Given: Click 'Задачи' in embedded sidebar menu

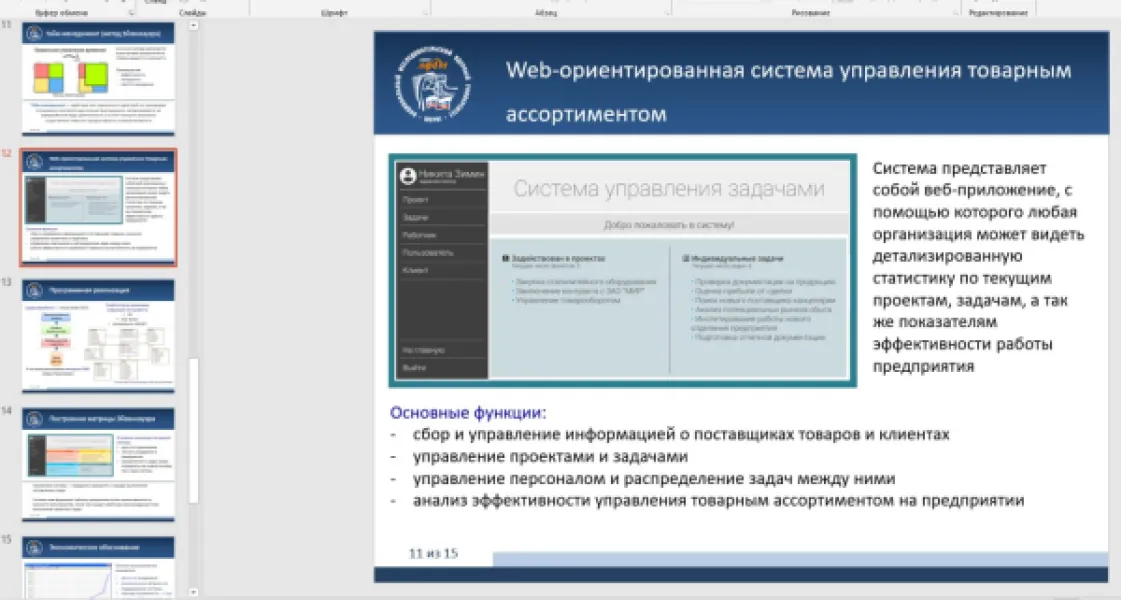Looking at the screenshot, I should pos(415,217).
